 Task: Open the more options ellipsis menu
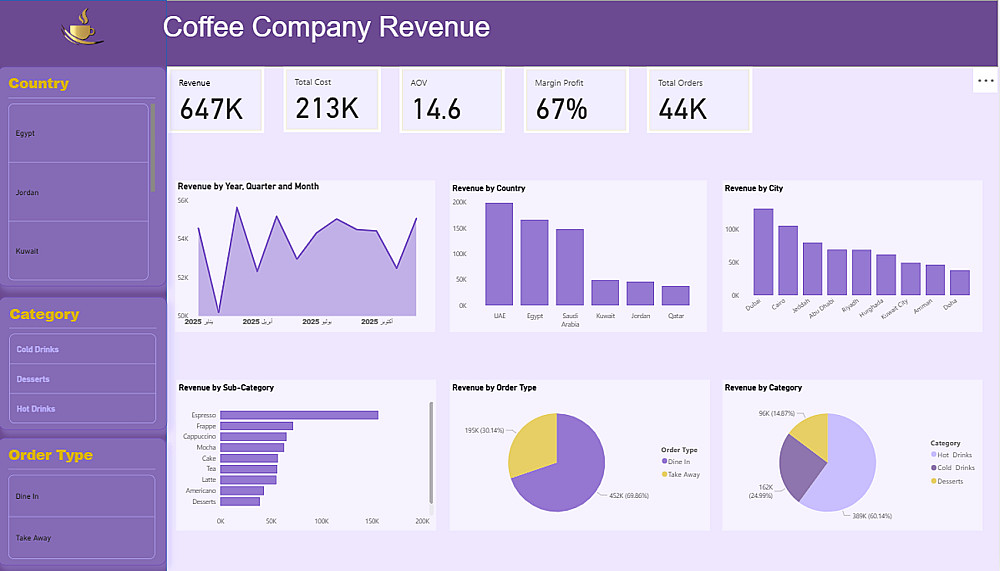click(985, 81)
